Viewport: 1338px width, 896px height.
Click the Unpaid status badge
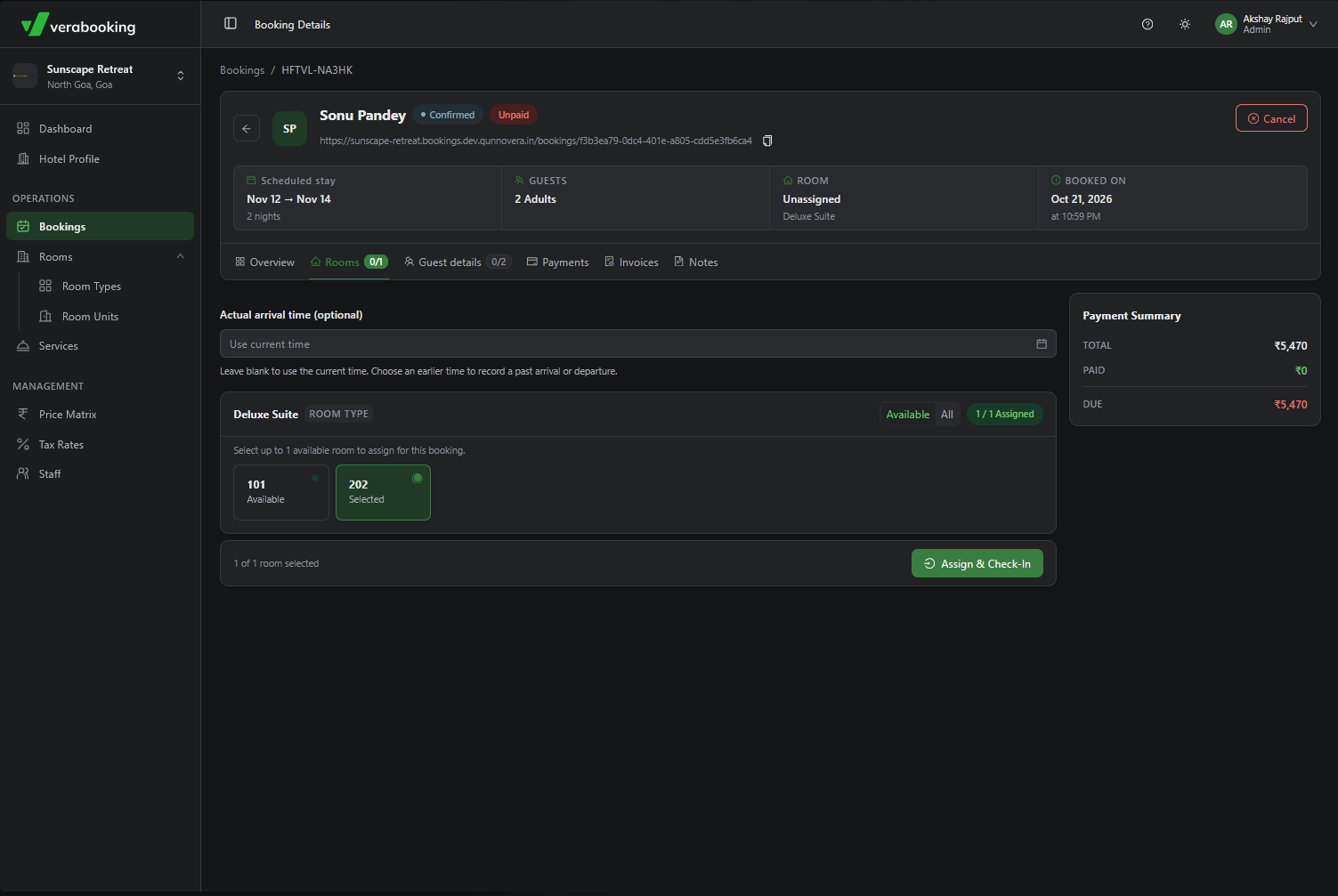(514, 115)
